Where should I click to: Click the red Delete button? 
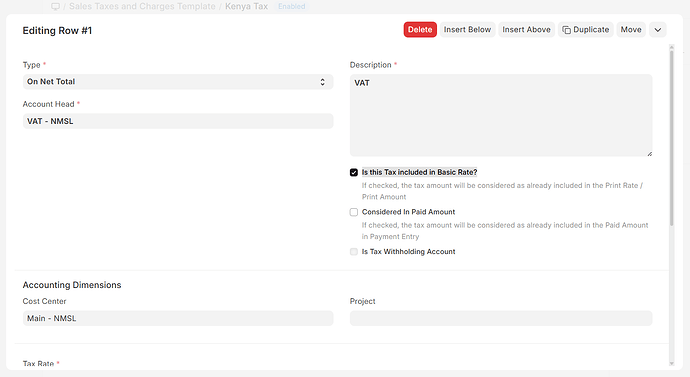click(420, 29)
